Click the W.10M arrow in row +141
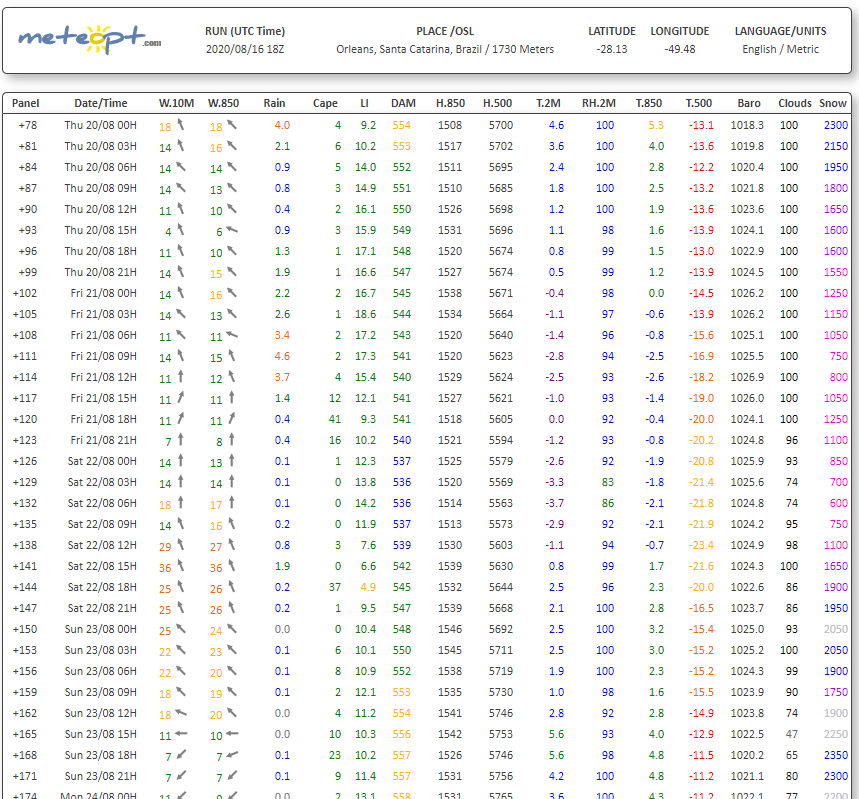Screen dimensions: 859x799 tap(180, 566)
